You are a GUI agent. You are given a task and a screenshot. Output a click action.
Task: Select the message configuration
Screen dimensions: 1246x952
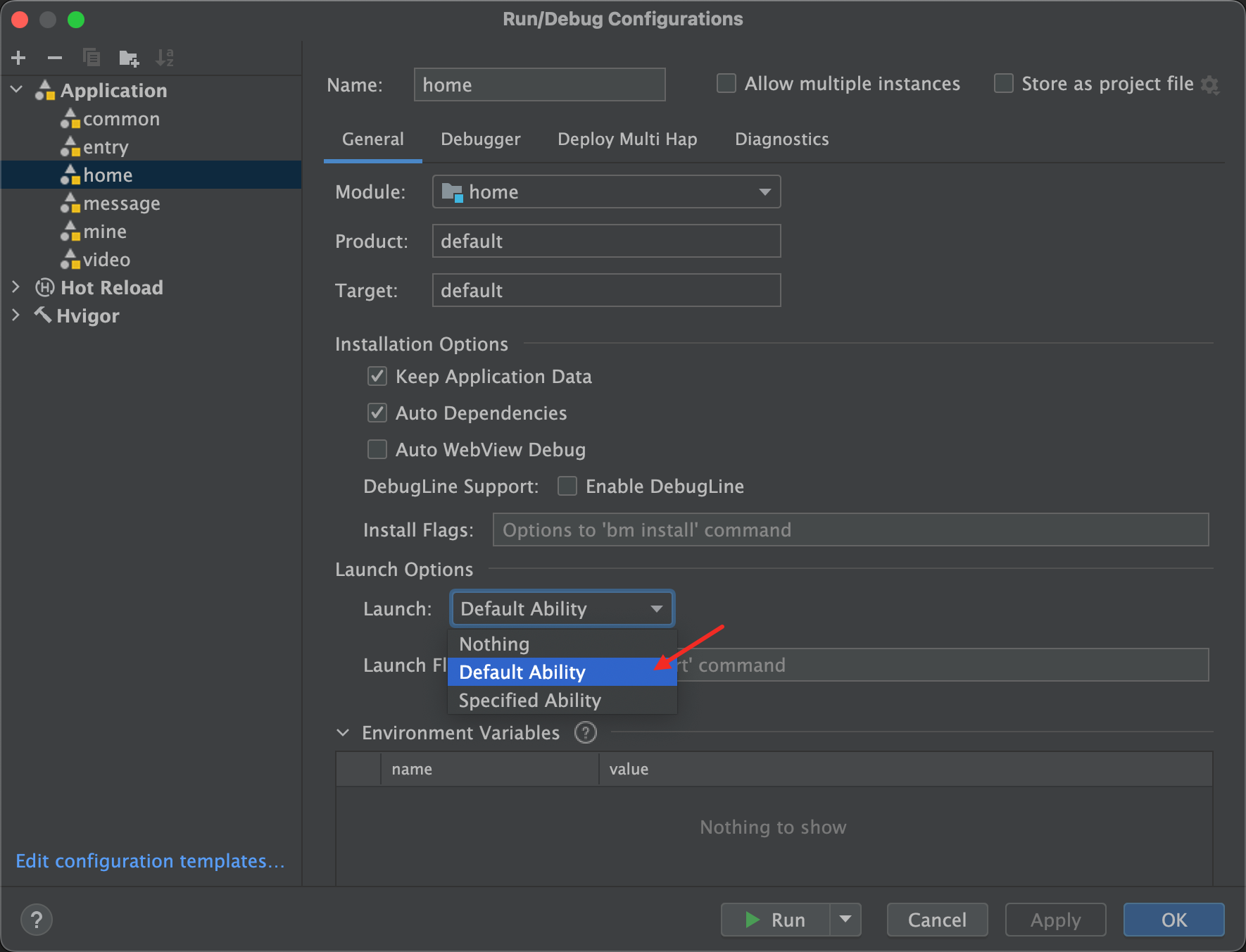[151, 203]
